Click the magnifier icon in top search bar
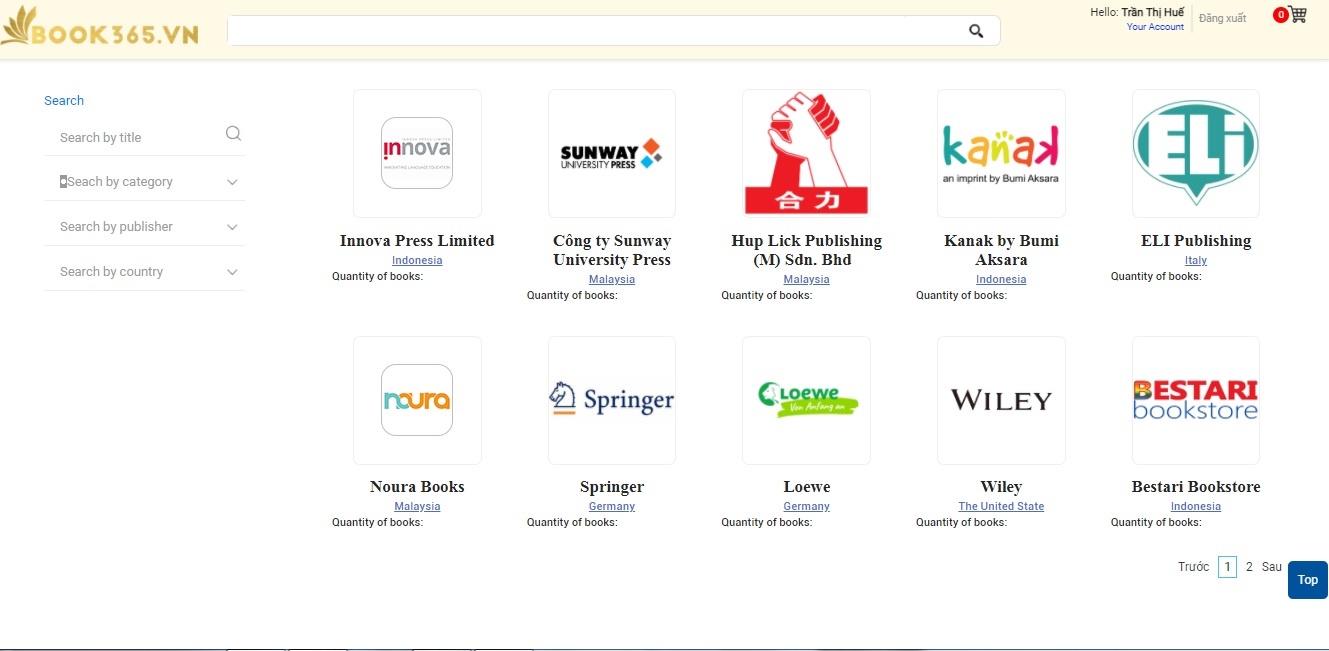Viewport: 1329px width, 651px height. pos(976,31)
